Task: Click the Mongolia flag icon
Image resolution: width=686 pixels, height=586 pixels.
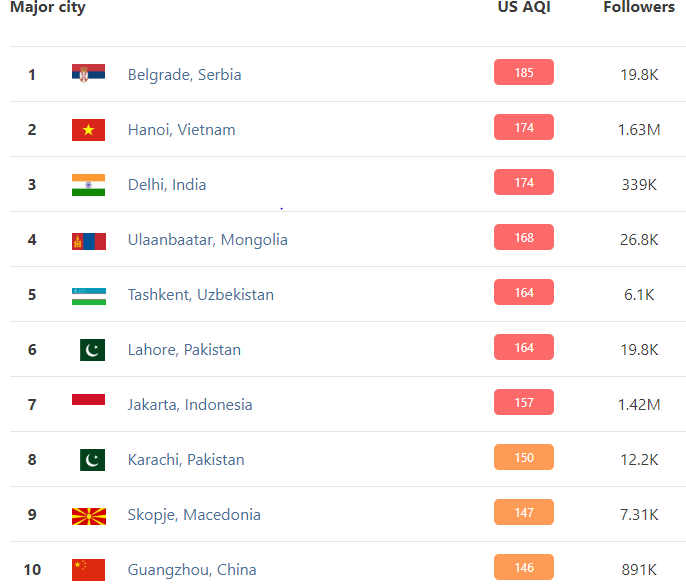Action: pyautogui.click(x=89, y=241)
